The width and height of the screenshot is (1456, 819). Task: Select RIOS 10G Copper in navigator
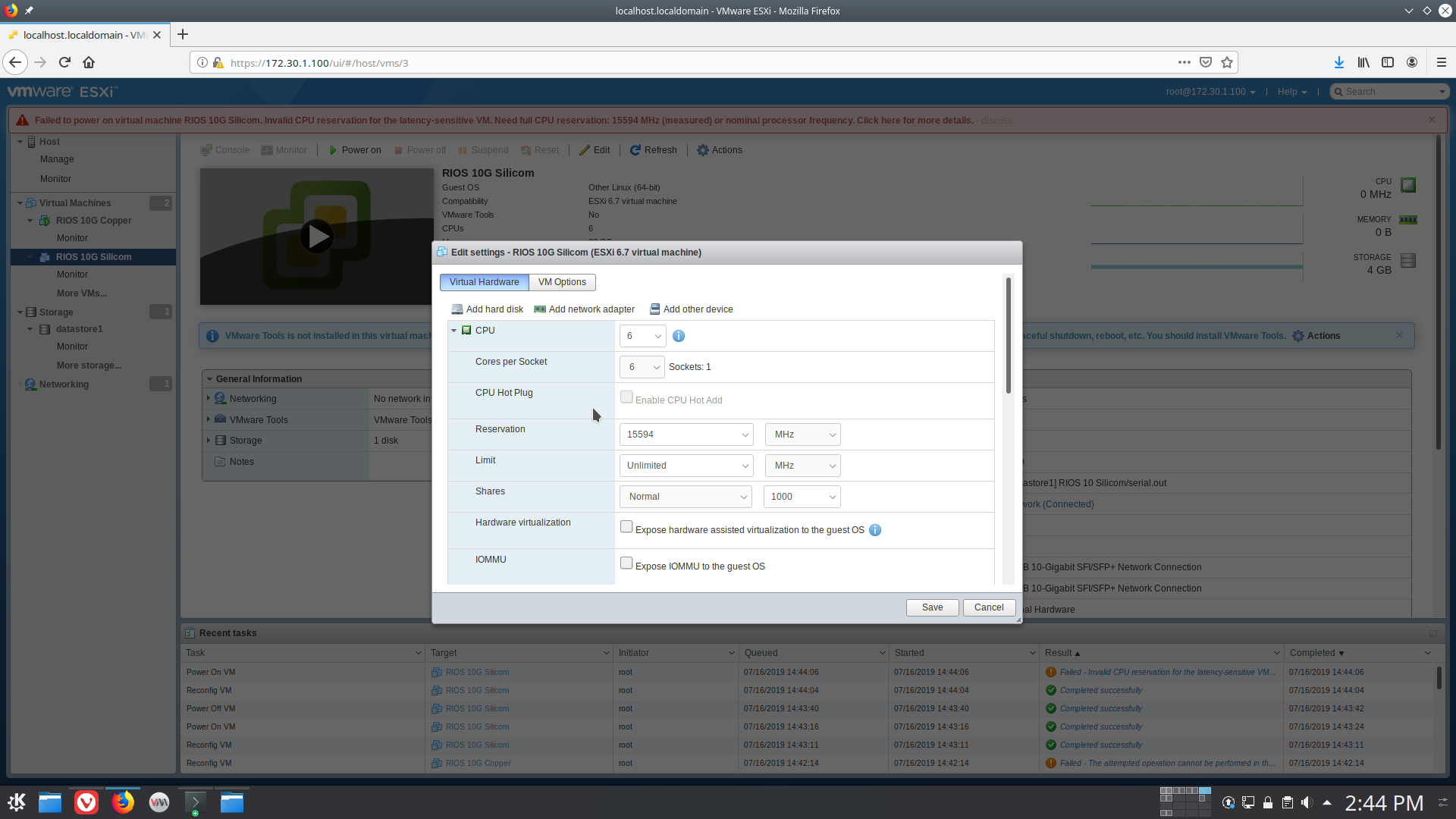pyautogui.click(x=93, y=221)
